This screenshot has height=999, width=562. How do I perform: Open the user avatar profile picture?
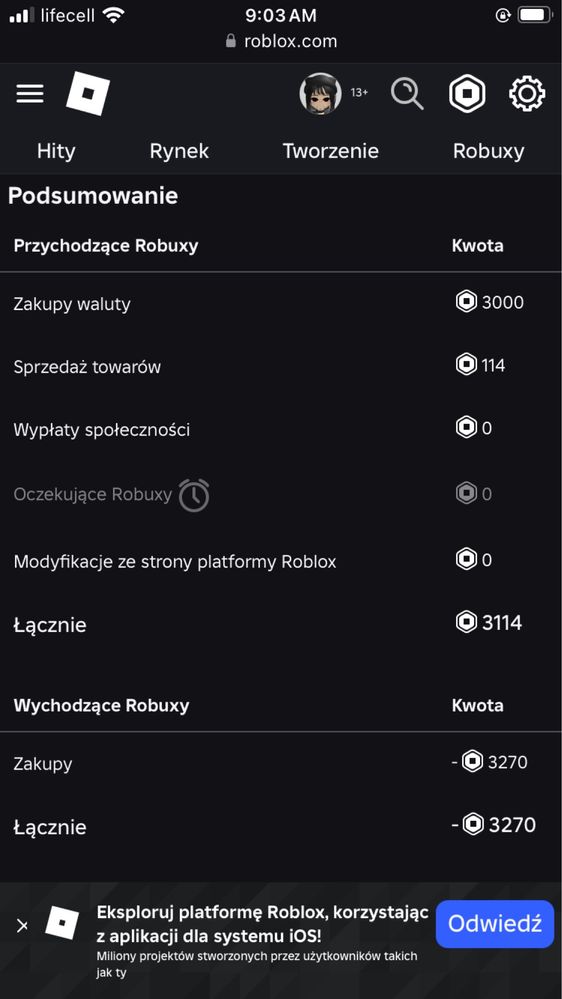point(321,94)
